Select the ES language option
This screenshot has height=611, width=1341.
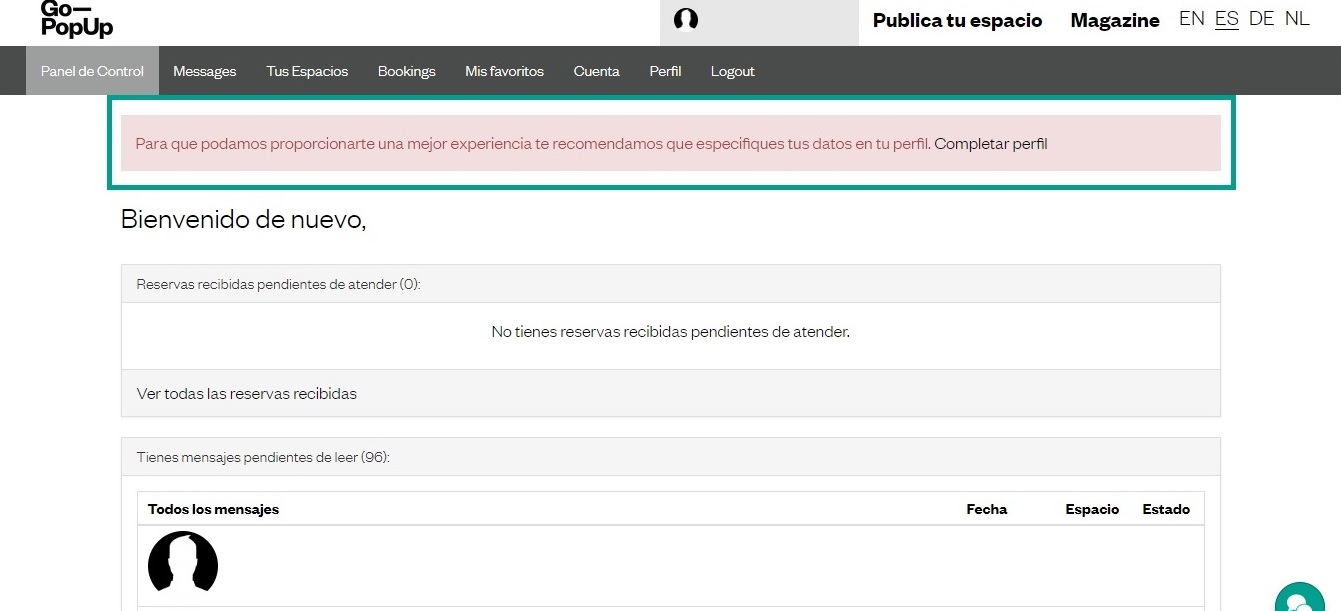[1226, 19]
